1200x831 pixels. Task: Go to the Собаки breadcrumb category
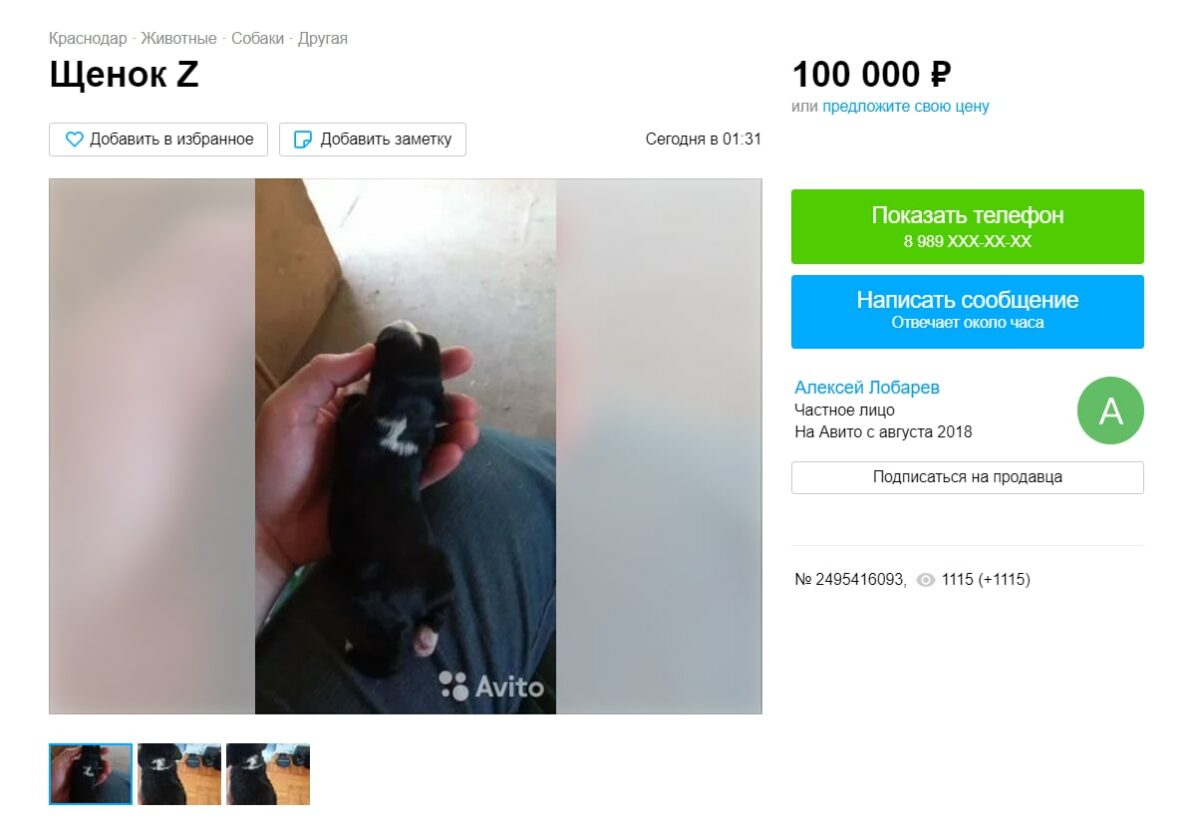(258, 39)
